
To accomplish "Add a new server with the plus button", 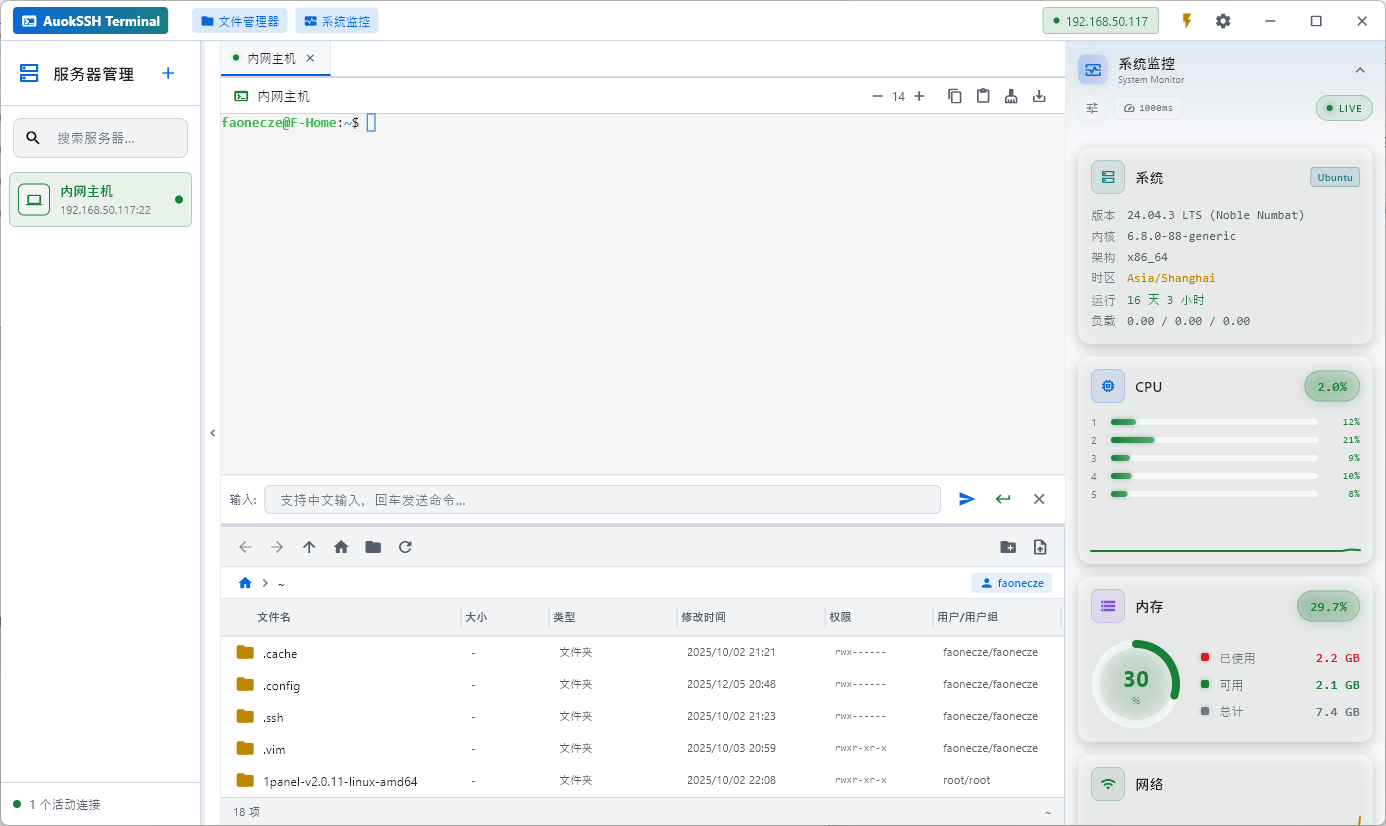I will pyautogui.click(x=168, y=73).
